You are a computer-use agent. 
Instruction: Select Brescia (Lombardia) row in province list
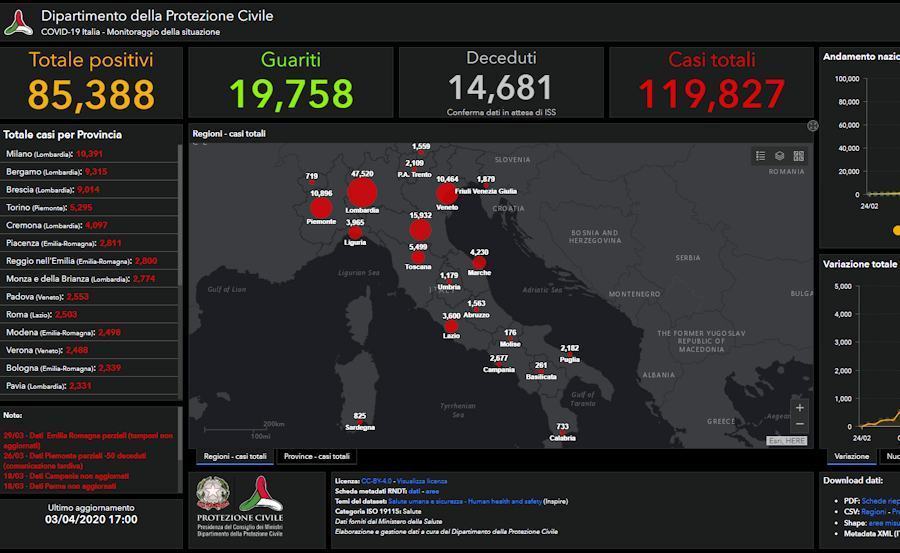(90, 190)
